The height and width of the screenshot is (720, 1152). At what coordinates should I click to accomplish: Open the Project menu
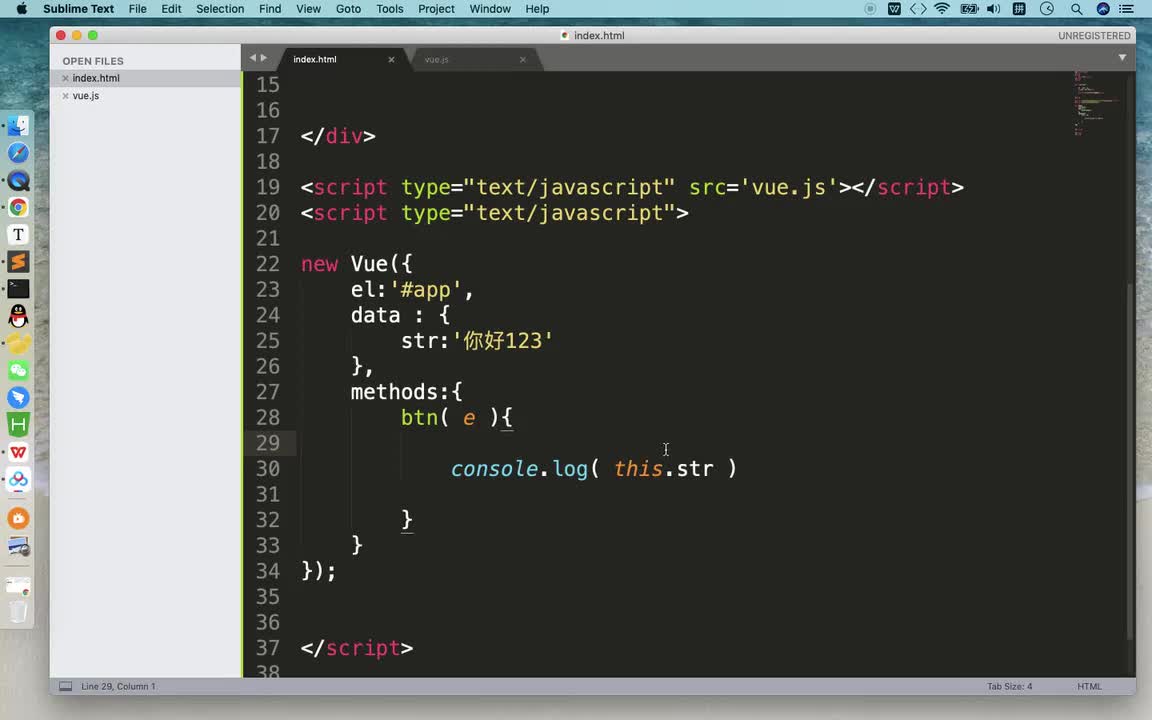tap(436, 9)
